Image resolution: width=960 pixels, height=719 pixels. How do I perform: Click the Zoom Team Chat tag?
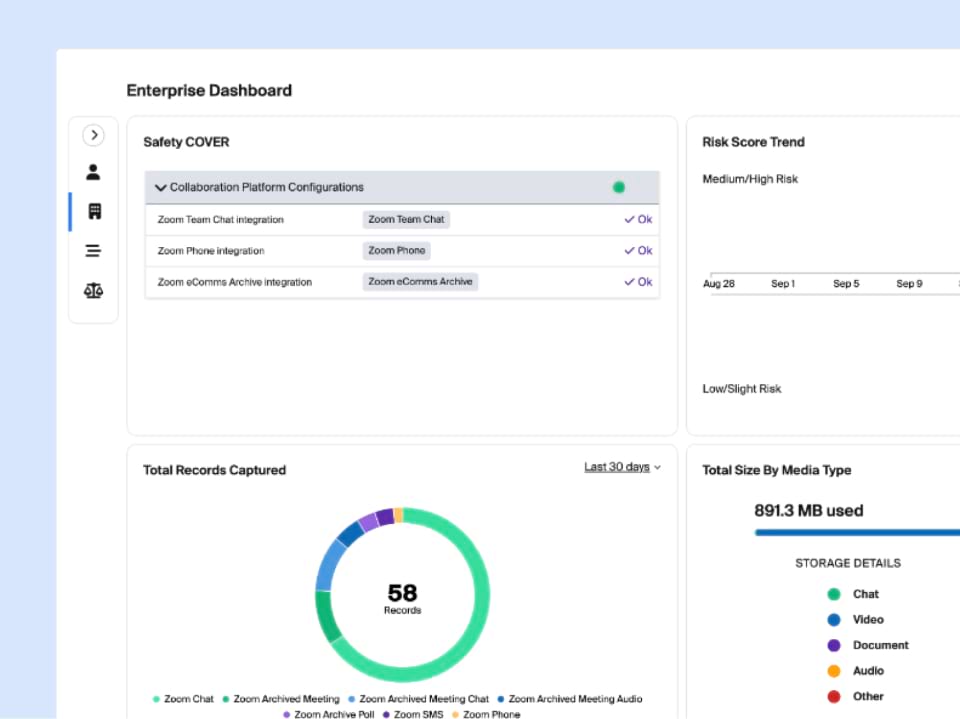pyautogui.click(x=405, y=219)
